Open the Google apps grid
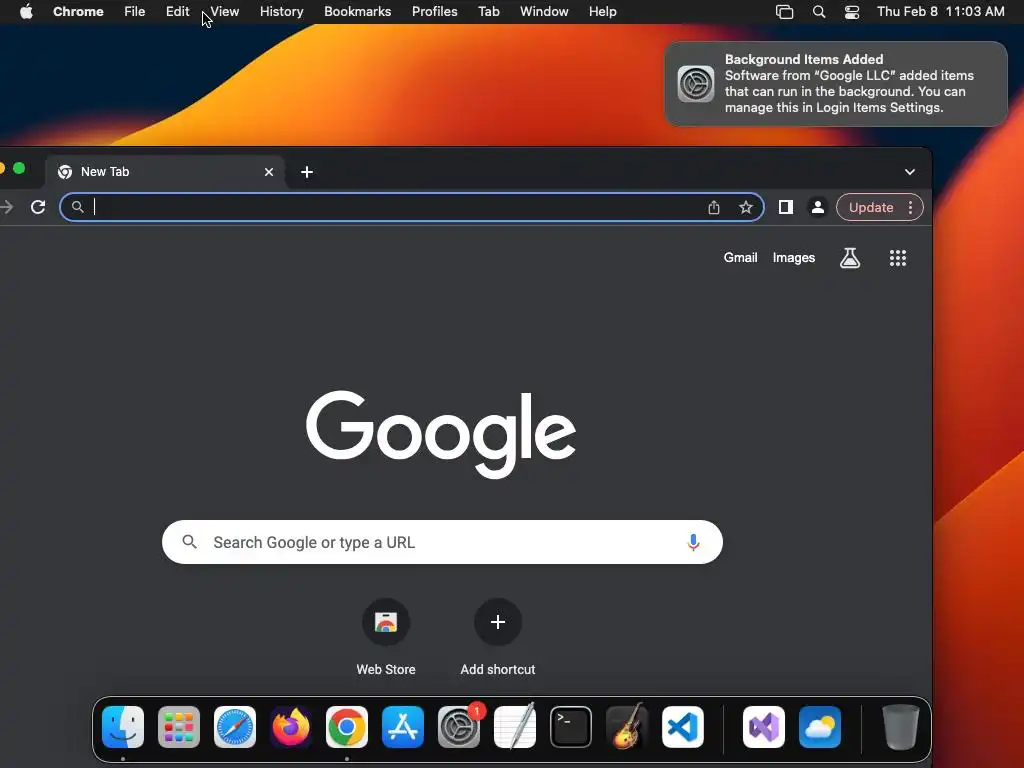The image size is (1024, 768). click(898, 258)
